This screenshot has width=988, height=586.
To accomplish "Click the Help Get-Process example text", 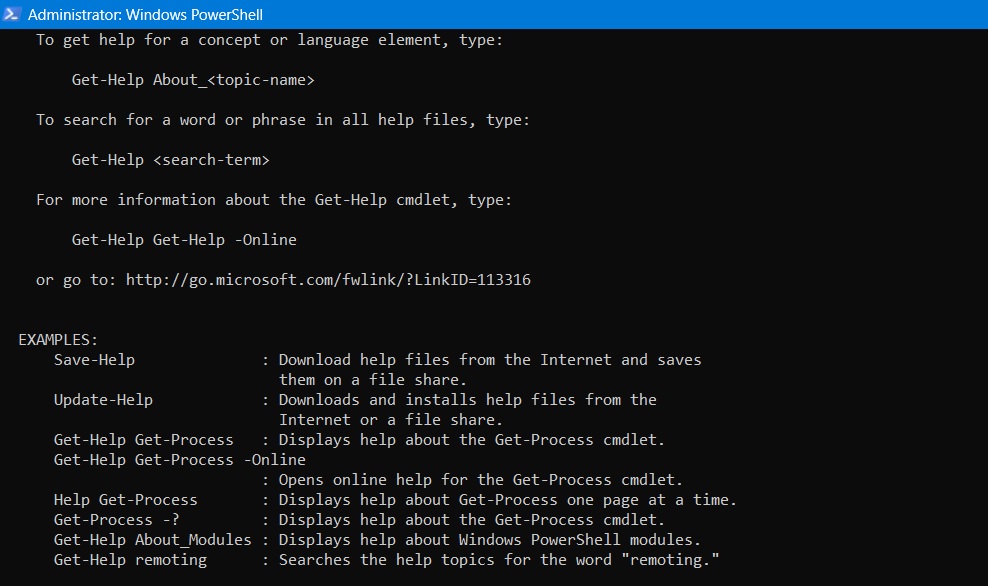I will [126, 499].
